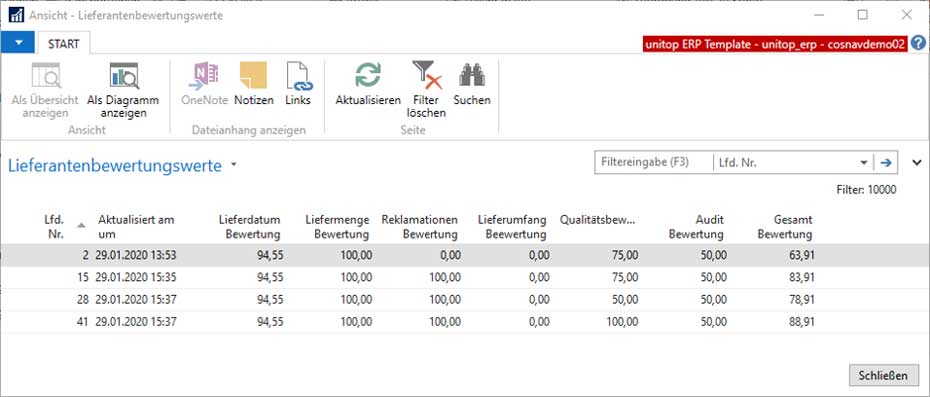The width and height of the screenshot is (930, 397).
Task: Select row with Lfd. Nr. 41
Action: [x=464, y=322]
